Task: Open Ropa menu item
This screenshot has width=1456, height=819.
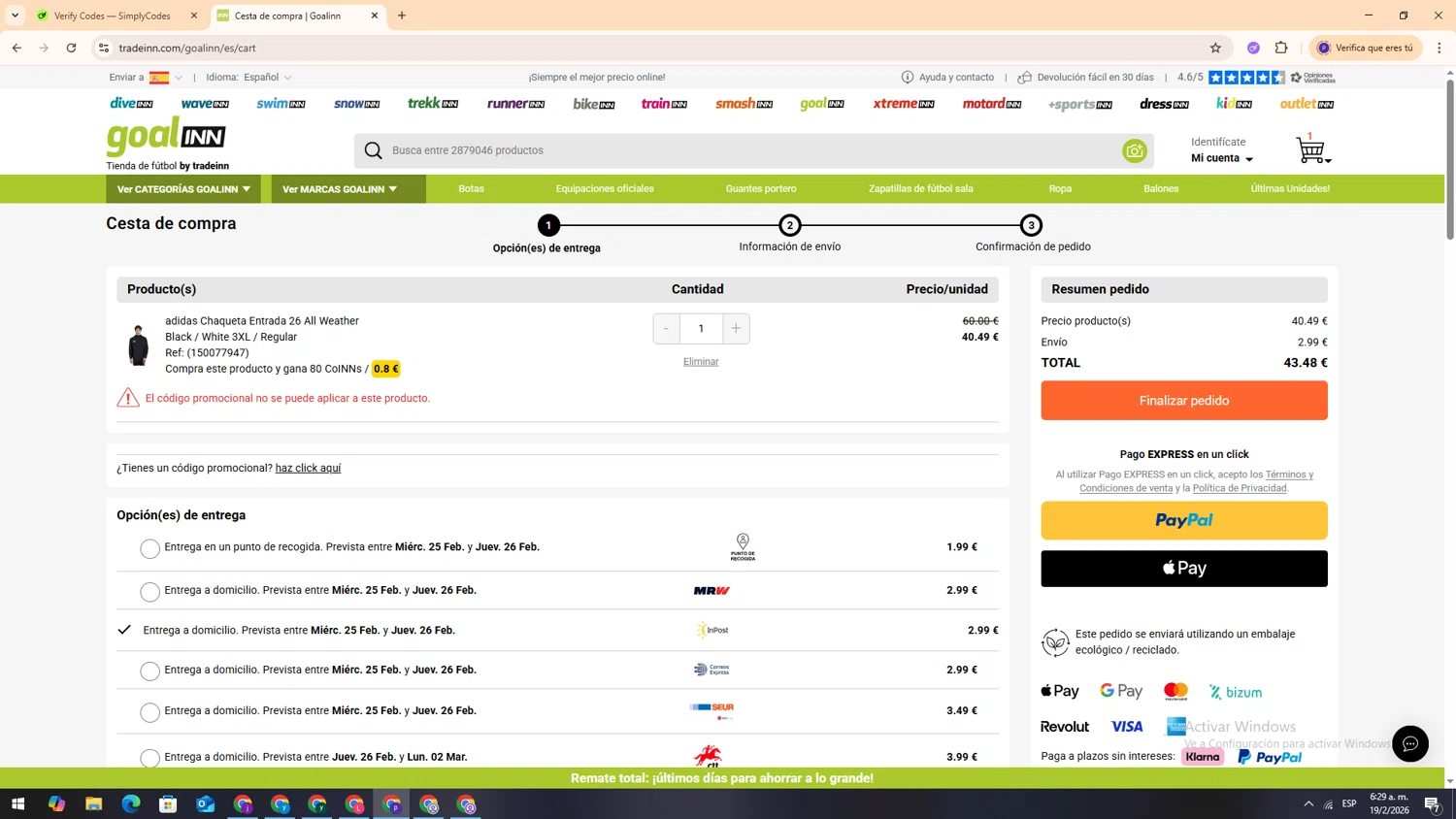Action: (x=1060, y=189)
